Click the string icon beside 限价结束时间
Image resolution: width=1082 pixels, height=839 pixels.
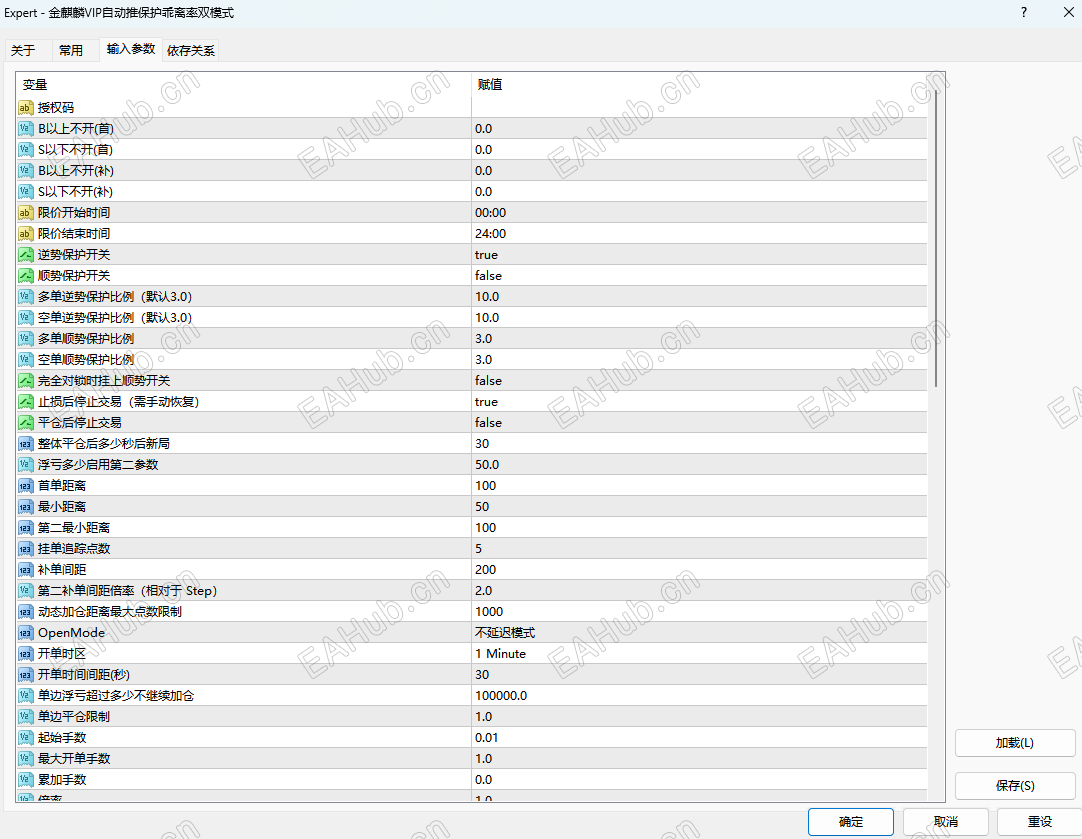26,234
